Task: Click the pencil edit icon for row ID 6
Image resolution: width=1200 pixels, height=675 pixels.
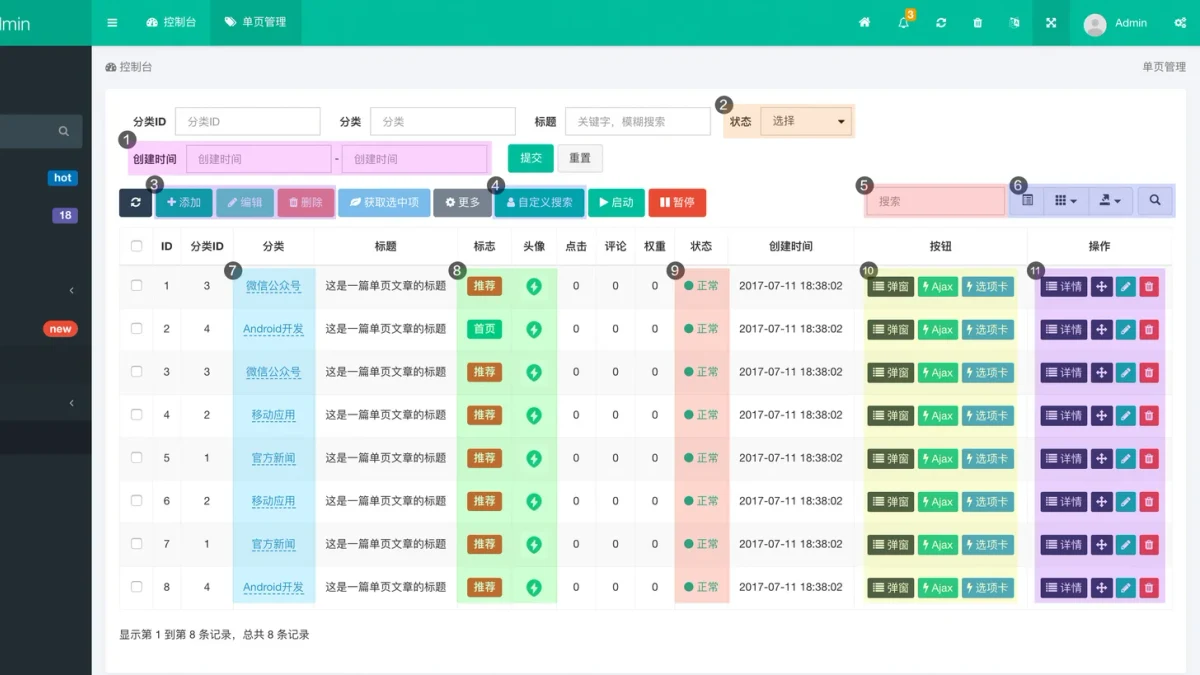Action: pos(1125,502)
